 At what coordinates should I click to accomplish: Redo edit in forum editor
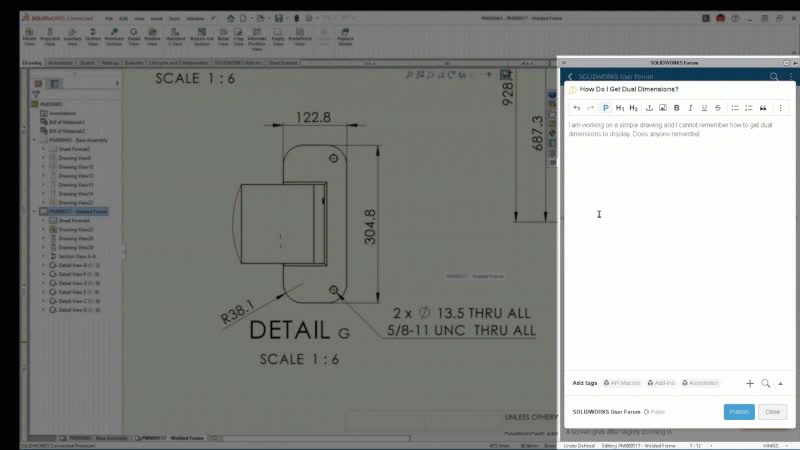tap(590, 108)
